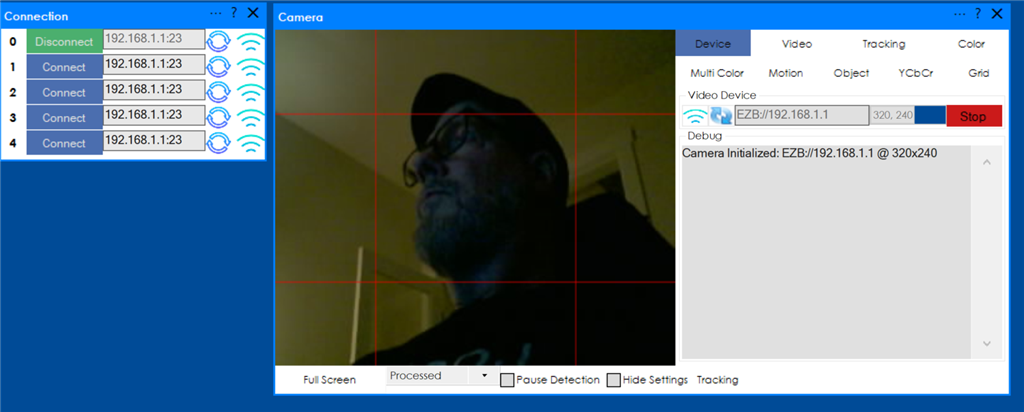This screenshot has height=412, width=1024.
Task: Select the YCbCr tab
Action: [x=916, y=73]
